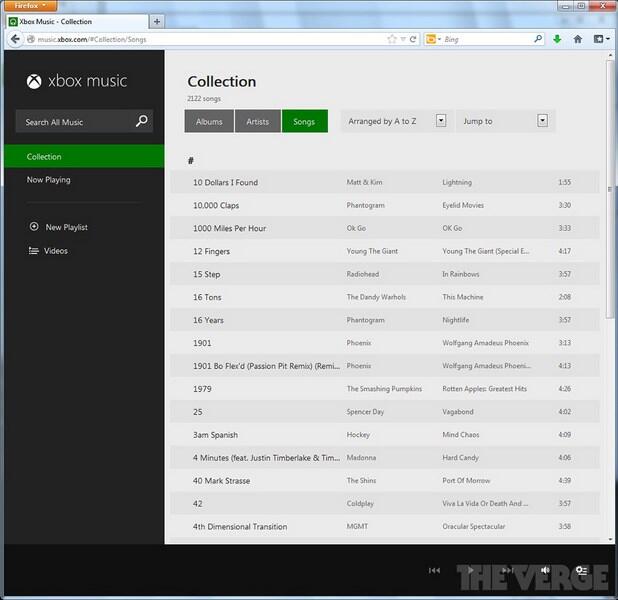Click album Port Of Morrow

point(466,481)
